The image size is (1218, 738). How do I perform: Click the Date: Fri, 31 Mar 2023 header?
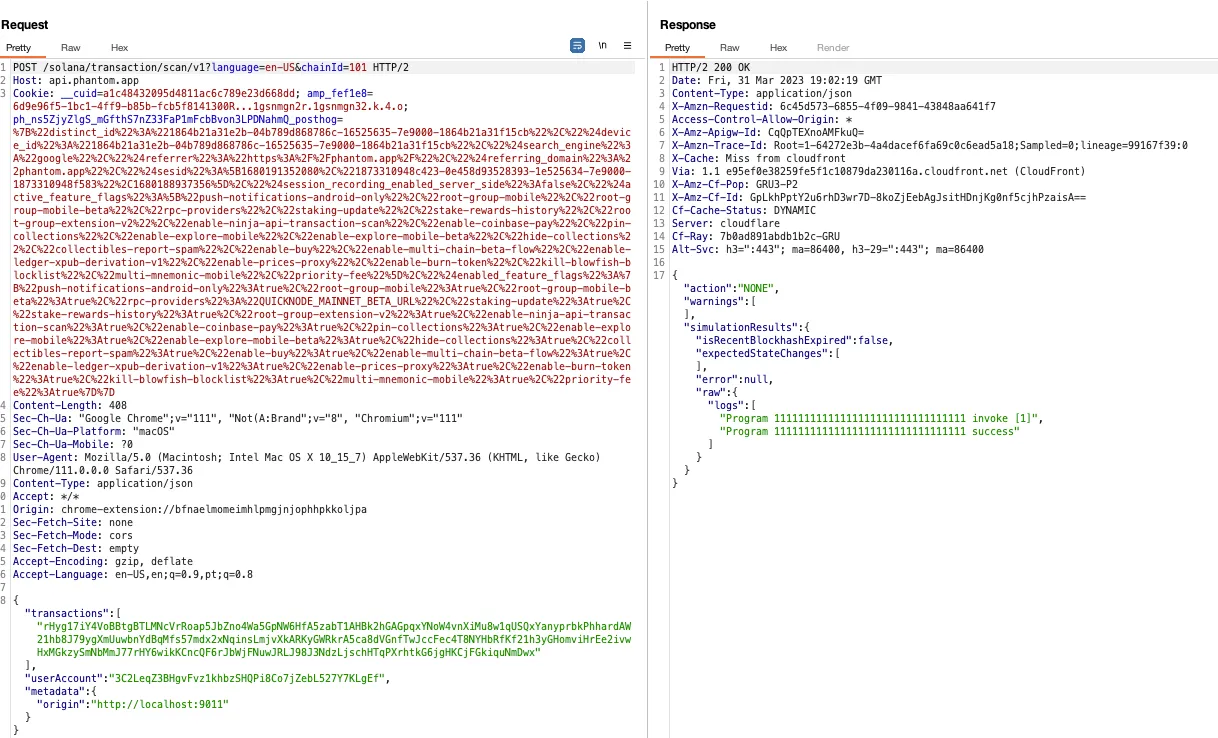pos(777,80)
